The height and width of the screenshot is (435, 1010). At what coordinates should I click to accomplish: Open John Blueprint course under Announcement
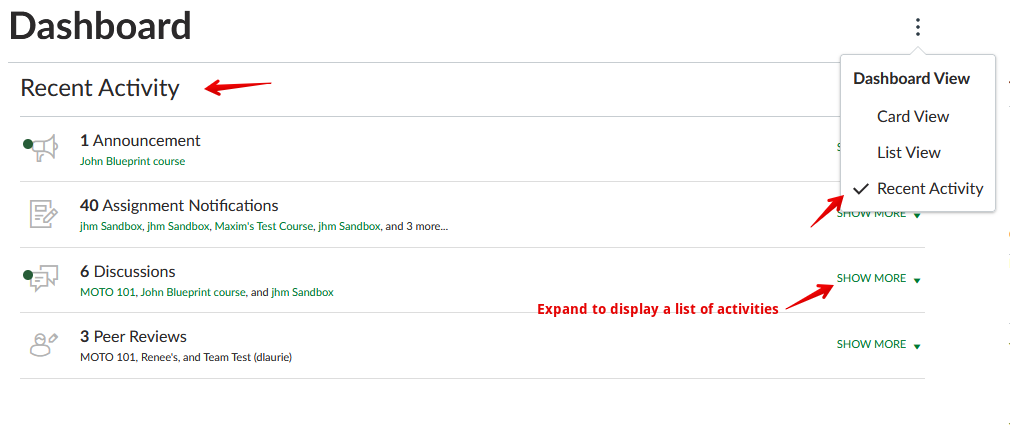click(132, 161)
